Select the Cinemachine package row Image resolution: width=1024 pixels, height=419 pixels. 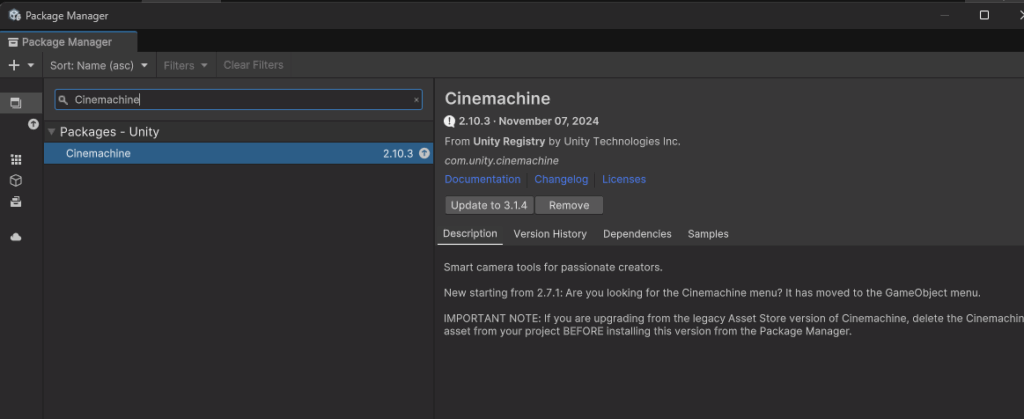(238, 153)
